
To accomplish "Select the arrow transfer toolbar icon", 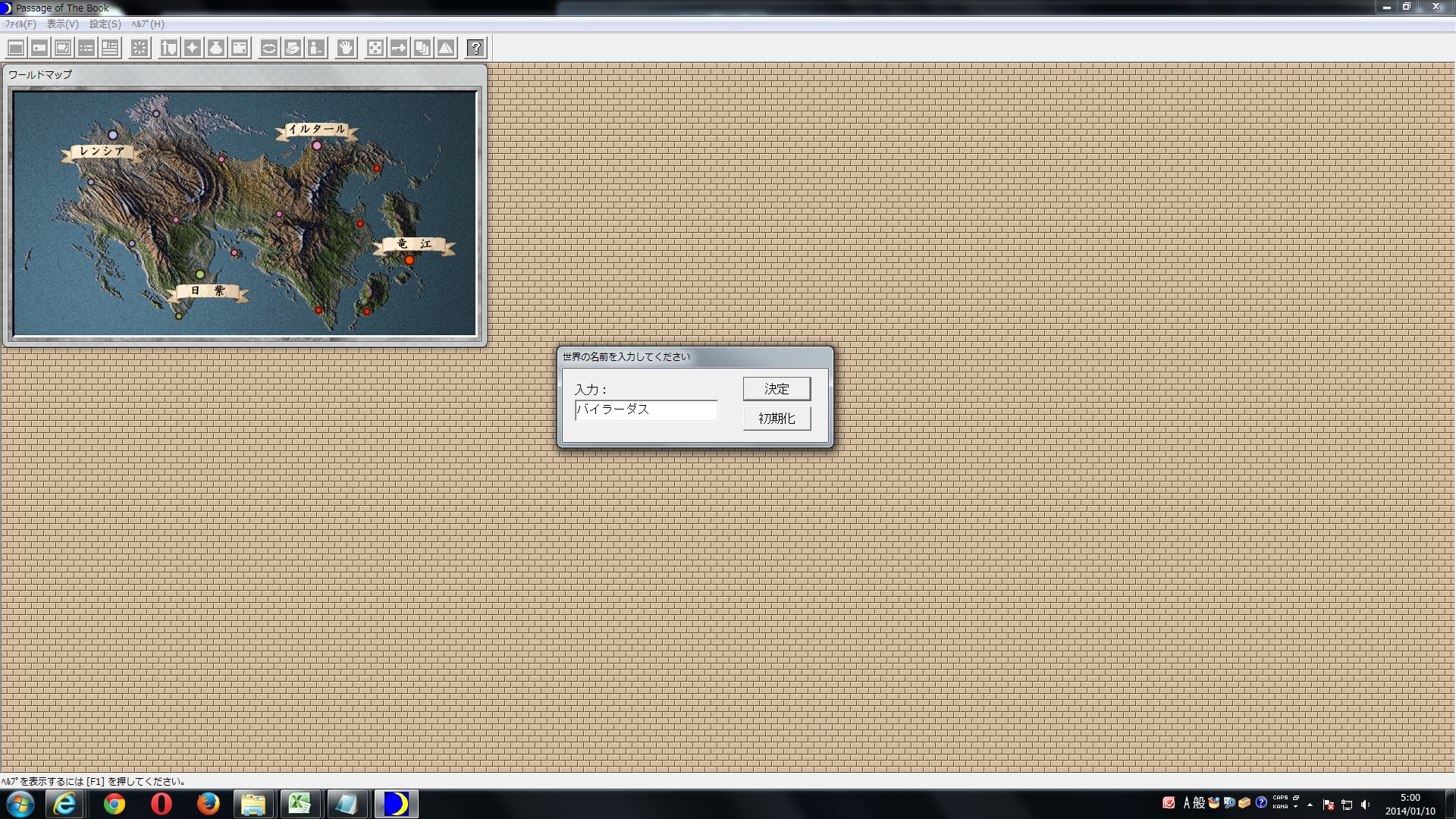I will [x=398, y=48].
